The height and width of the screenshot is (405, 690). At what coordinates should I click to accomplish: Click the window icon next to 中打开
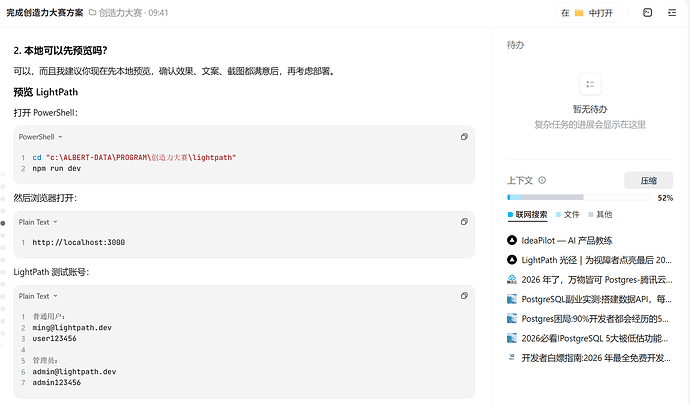coord(647,13)
